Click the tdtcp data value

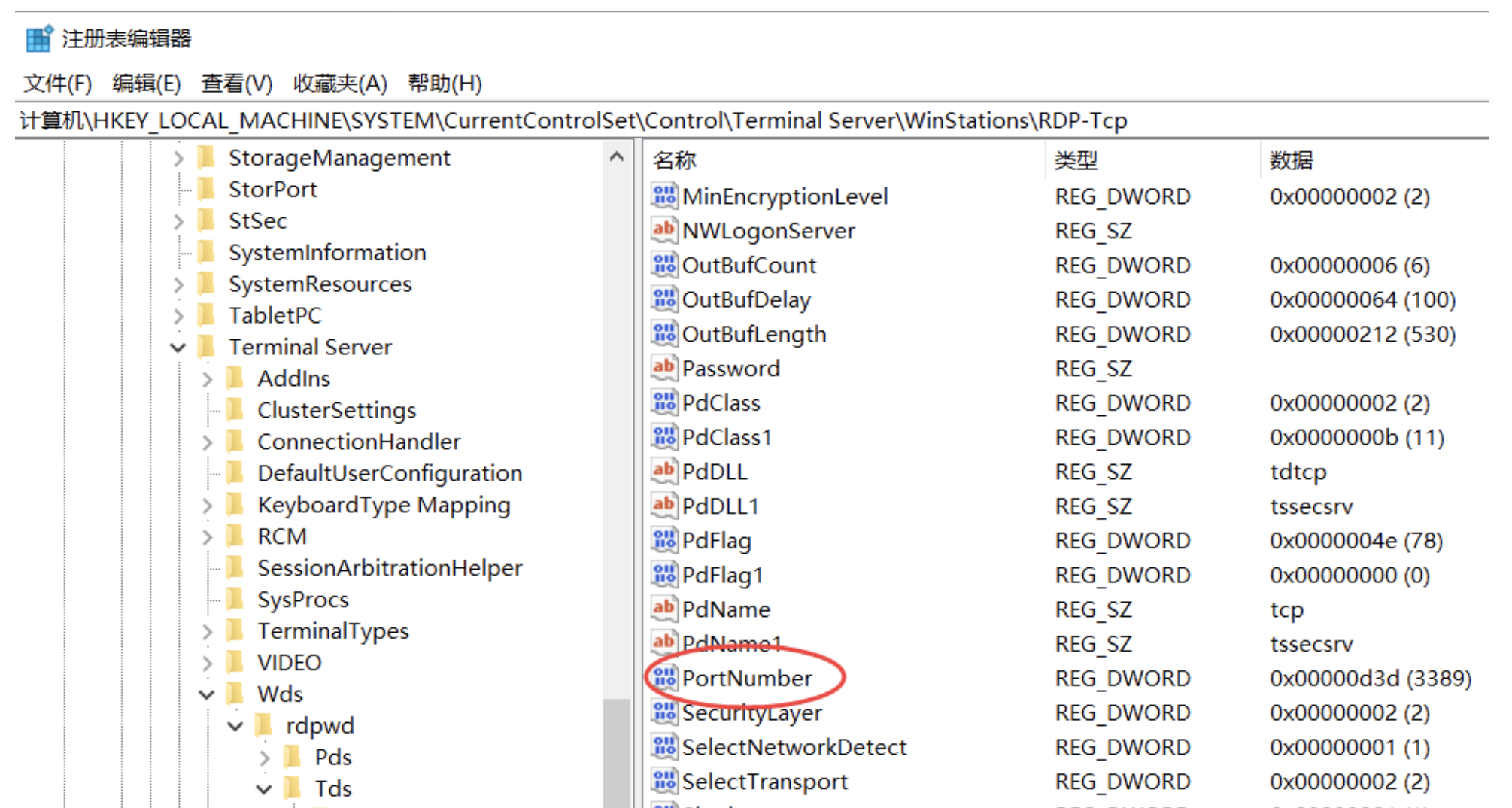coord(1298,472)
